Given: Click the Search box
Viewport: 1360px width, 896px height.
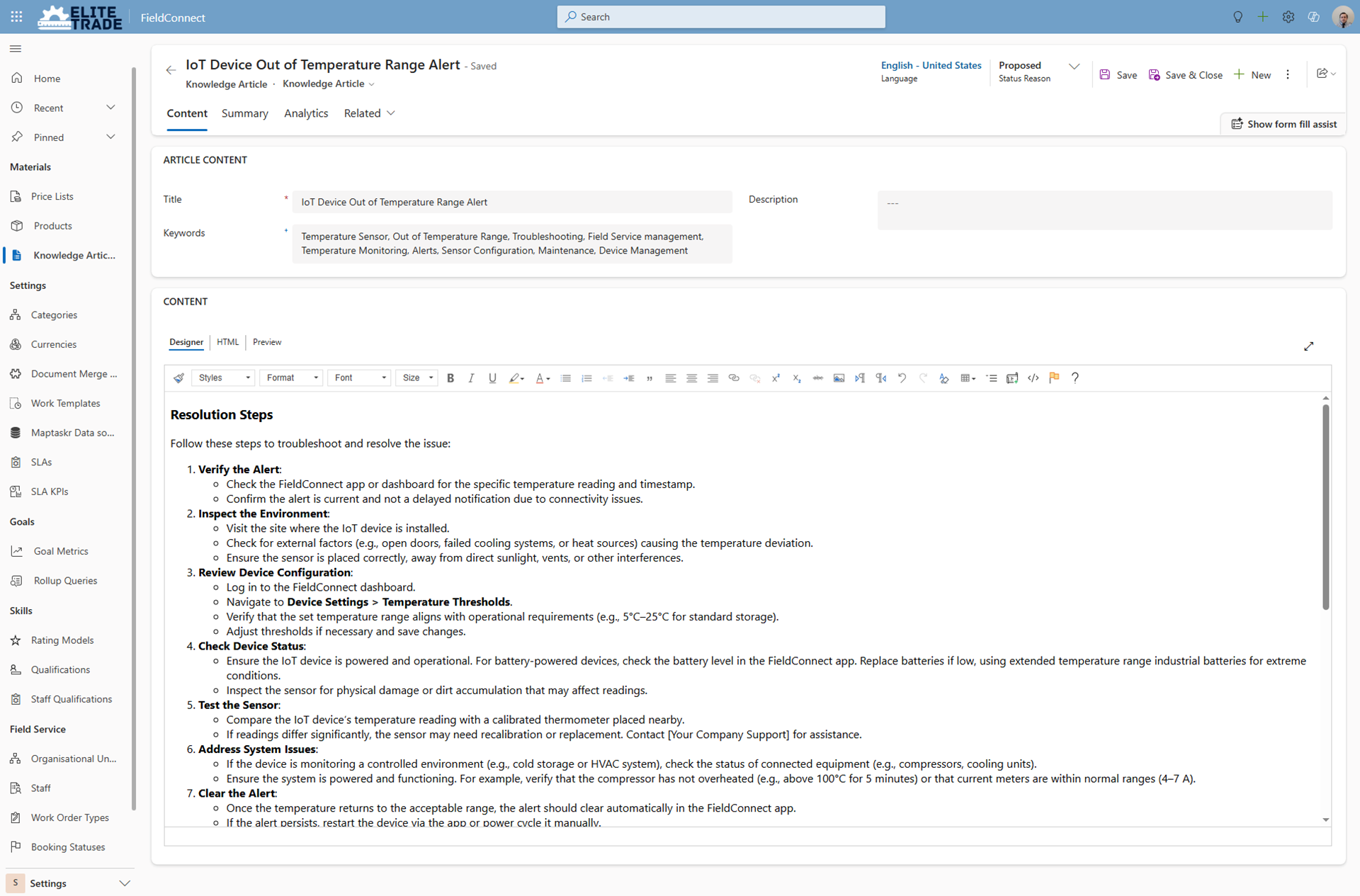Looking at the screenshot, I should 721,17.
